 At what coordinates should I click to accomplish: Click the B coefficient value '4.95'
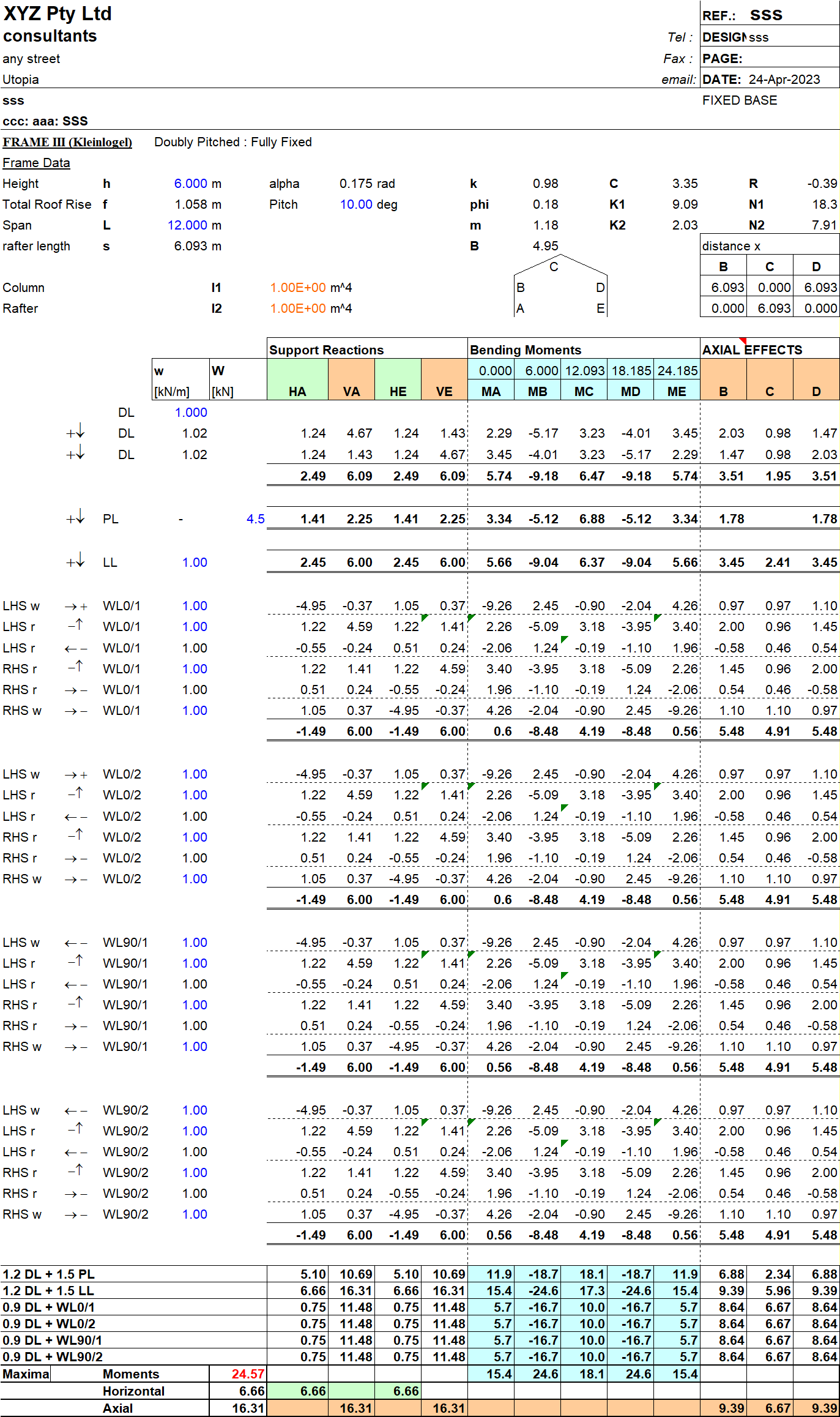coord(545,246)
